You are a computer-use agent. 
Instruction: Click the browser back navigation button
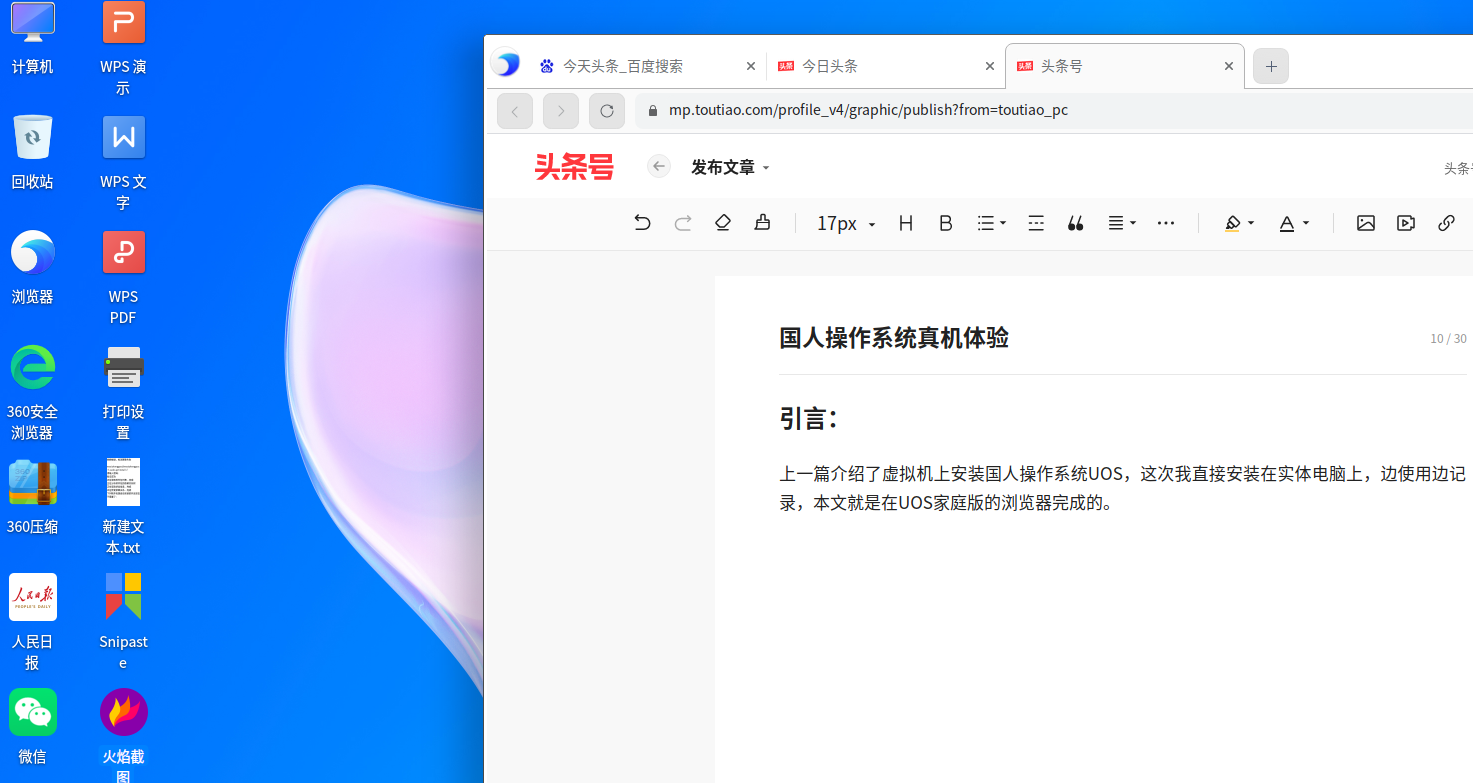point(515,111)
